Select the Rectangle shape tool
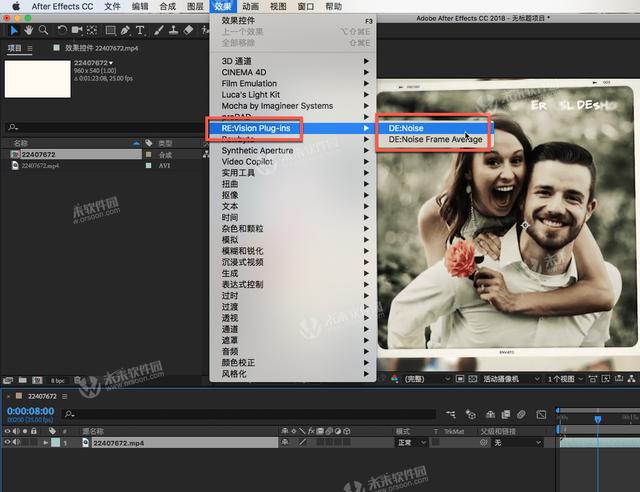The height and width of the screenshot is (492, 640). click(x=110, y=30)
